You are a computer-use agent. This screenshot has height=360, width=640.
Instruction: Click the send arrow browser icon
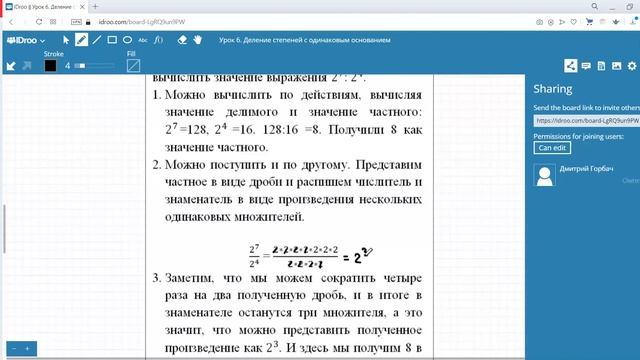tap(562, 22)
